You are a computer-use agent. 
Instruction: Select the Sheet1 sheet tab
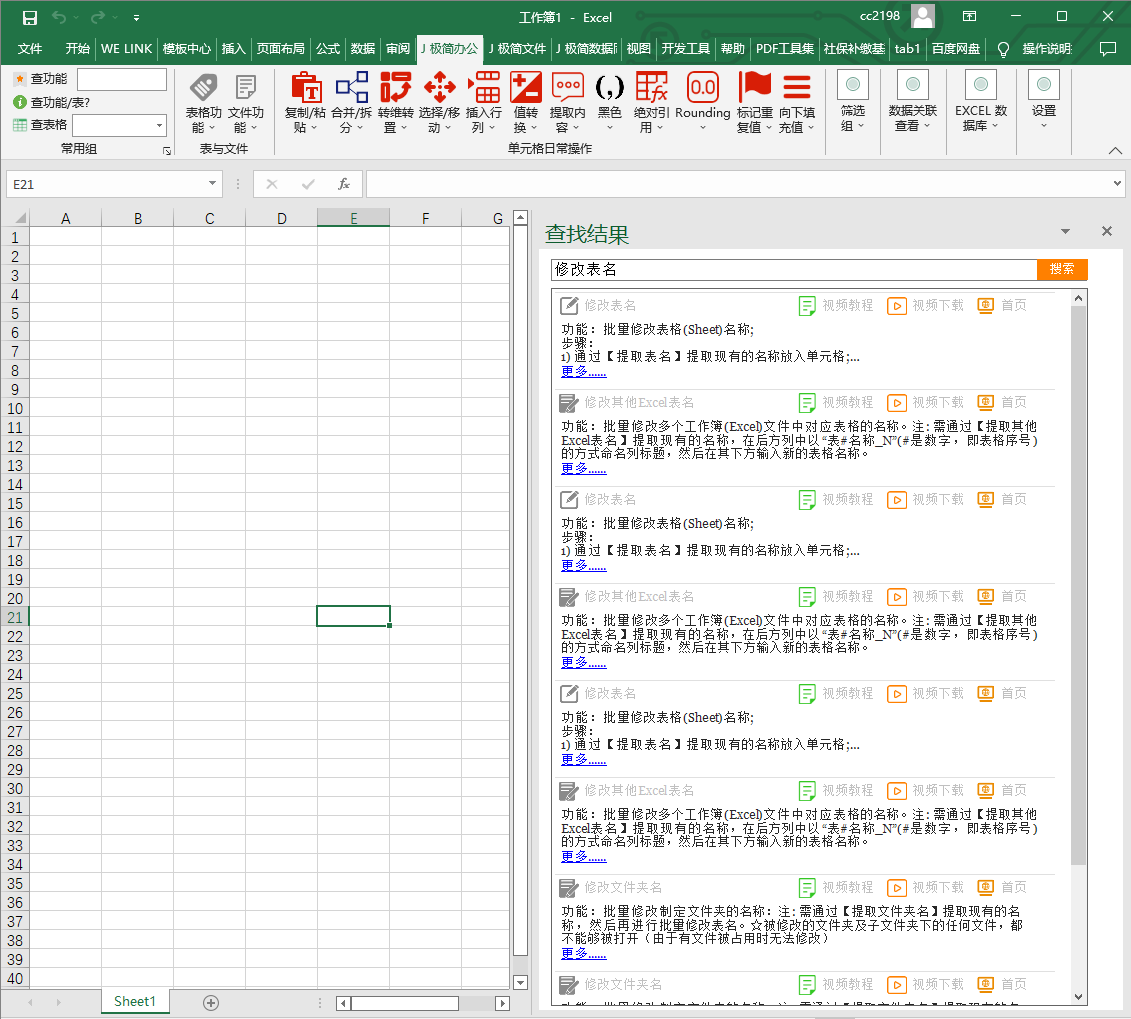(135, 1002)
